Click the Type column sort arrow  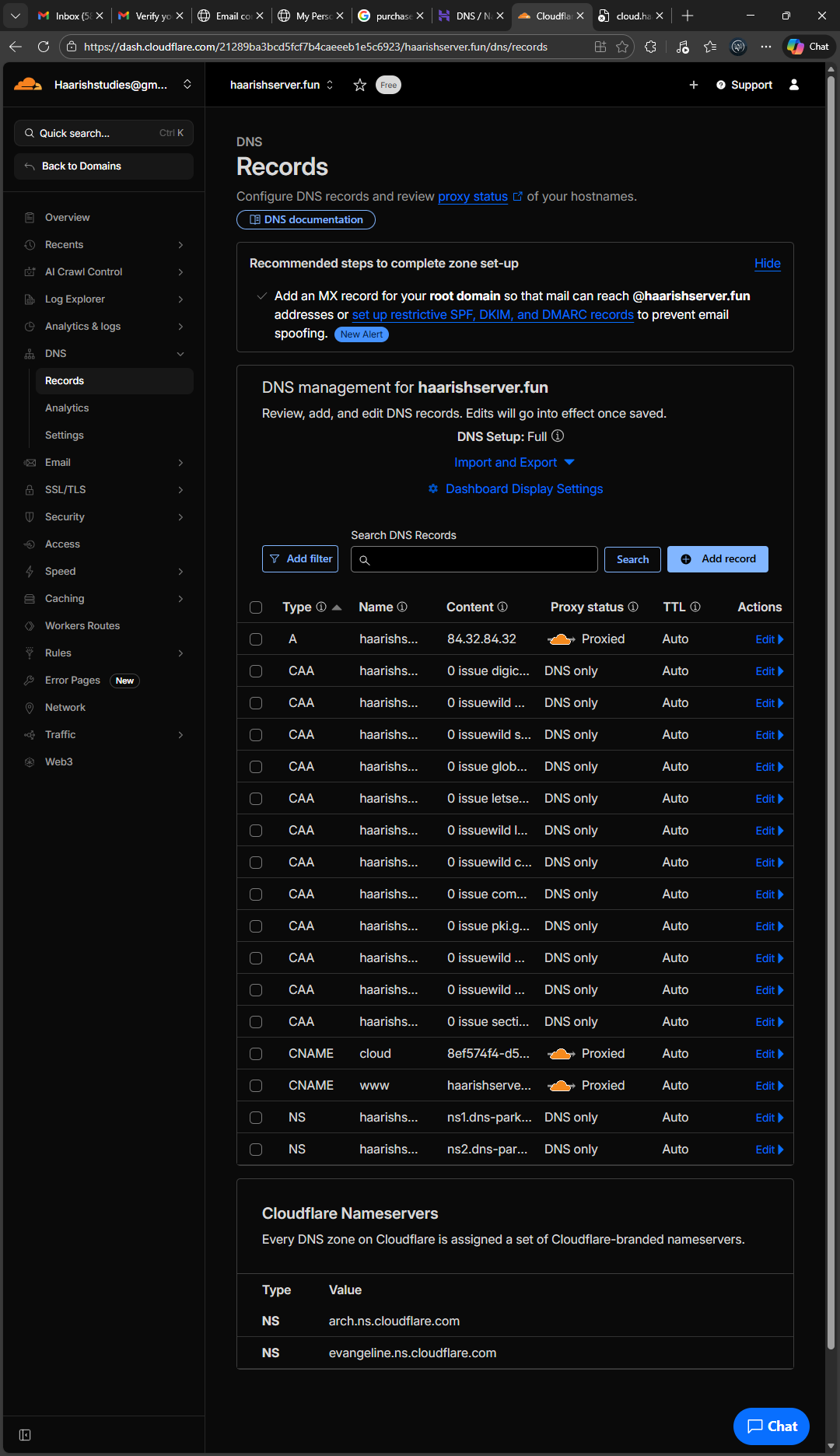click(337, 607)
